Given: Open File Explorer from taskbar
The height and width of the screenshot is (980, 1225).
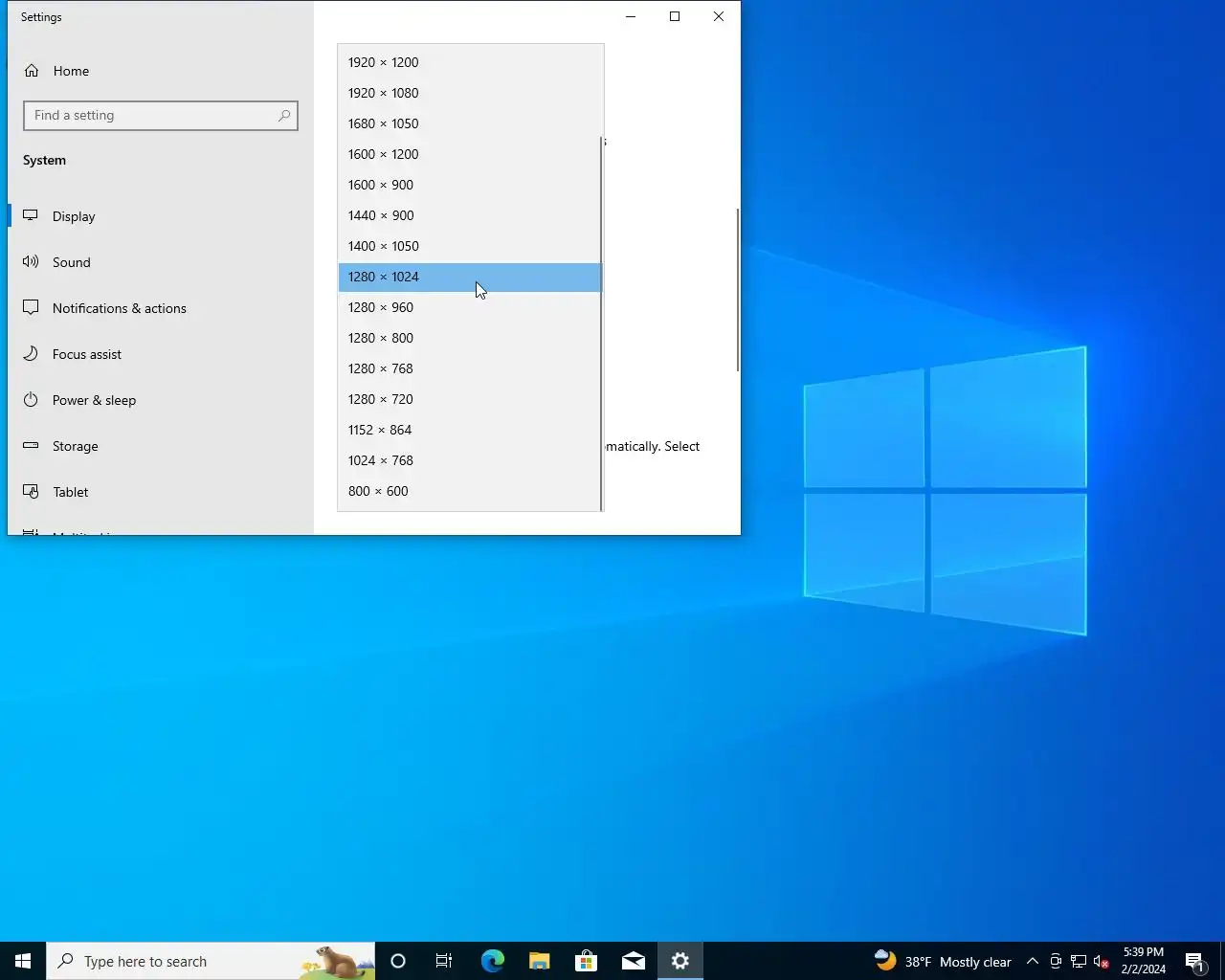Looking at the screenshot, I should click(539, 961).
